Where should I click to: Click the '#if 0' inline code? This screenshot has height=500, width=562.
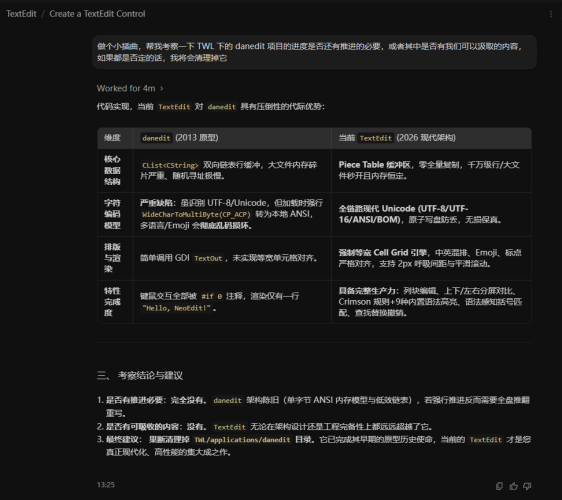[x=211, y=296]
